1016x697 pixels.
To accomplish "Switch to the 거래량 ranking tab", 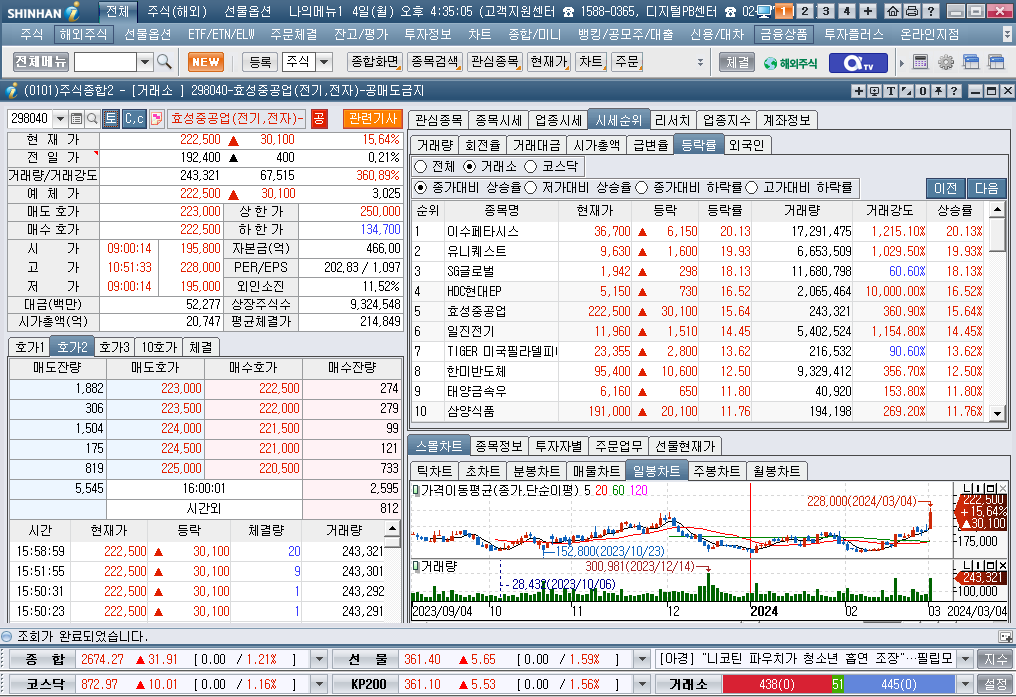I will coord(435,145).
